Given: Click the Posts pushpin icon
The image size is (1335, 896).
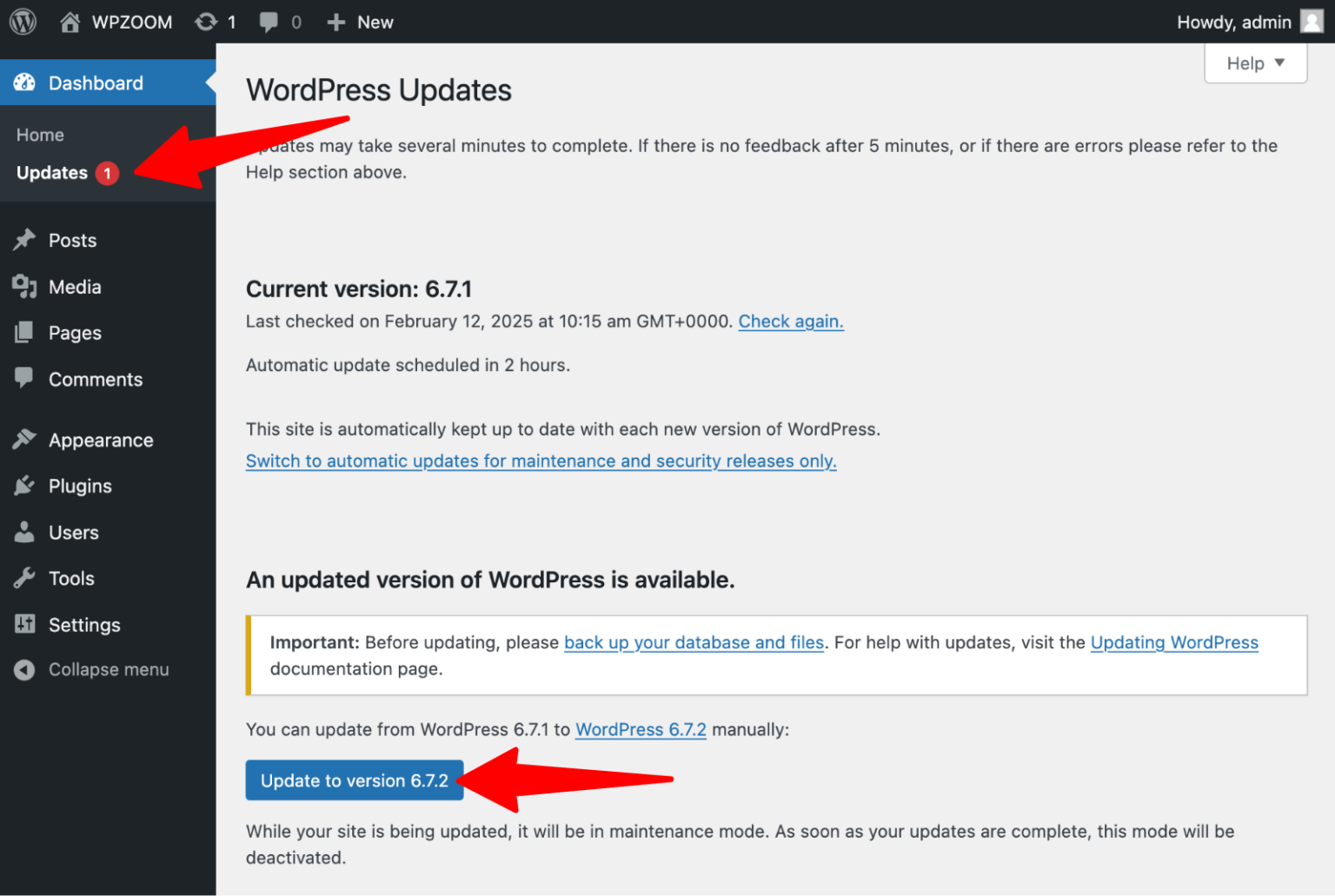Looking at the screenshot, I should coord(25,240).
